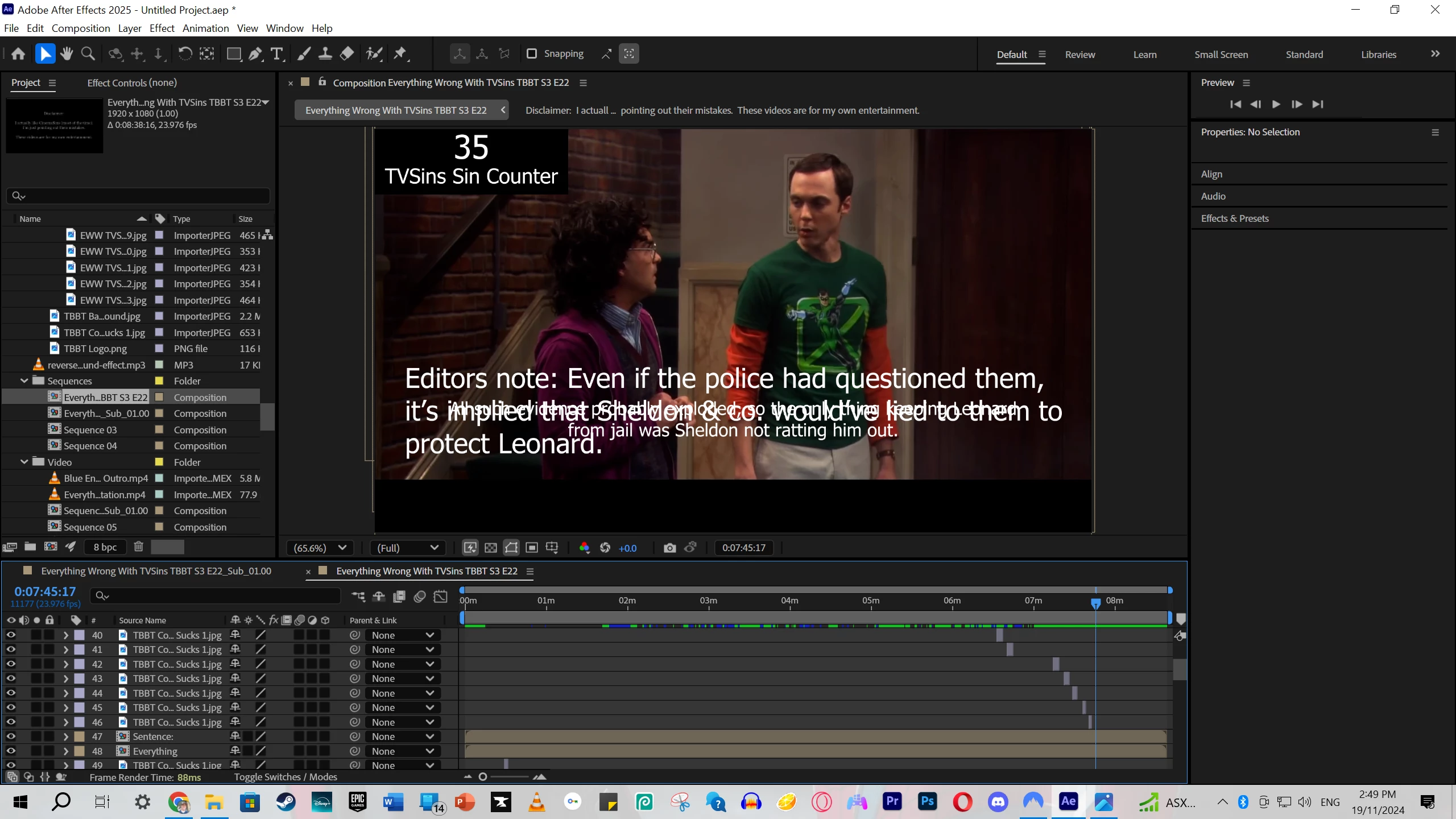Select the Pen tool
This screenshot has height=819, width=1456.
tap(255, 54)
